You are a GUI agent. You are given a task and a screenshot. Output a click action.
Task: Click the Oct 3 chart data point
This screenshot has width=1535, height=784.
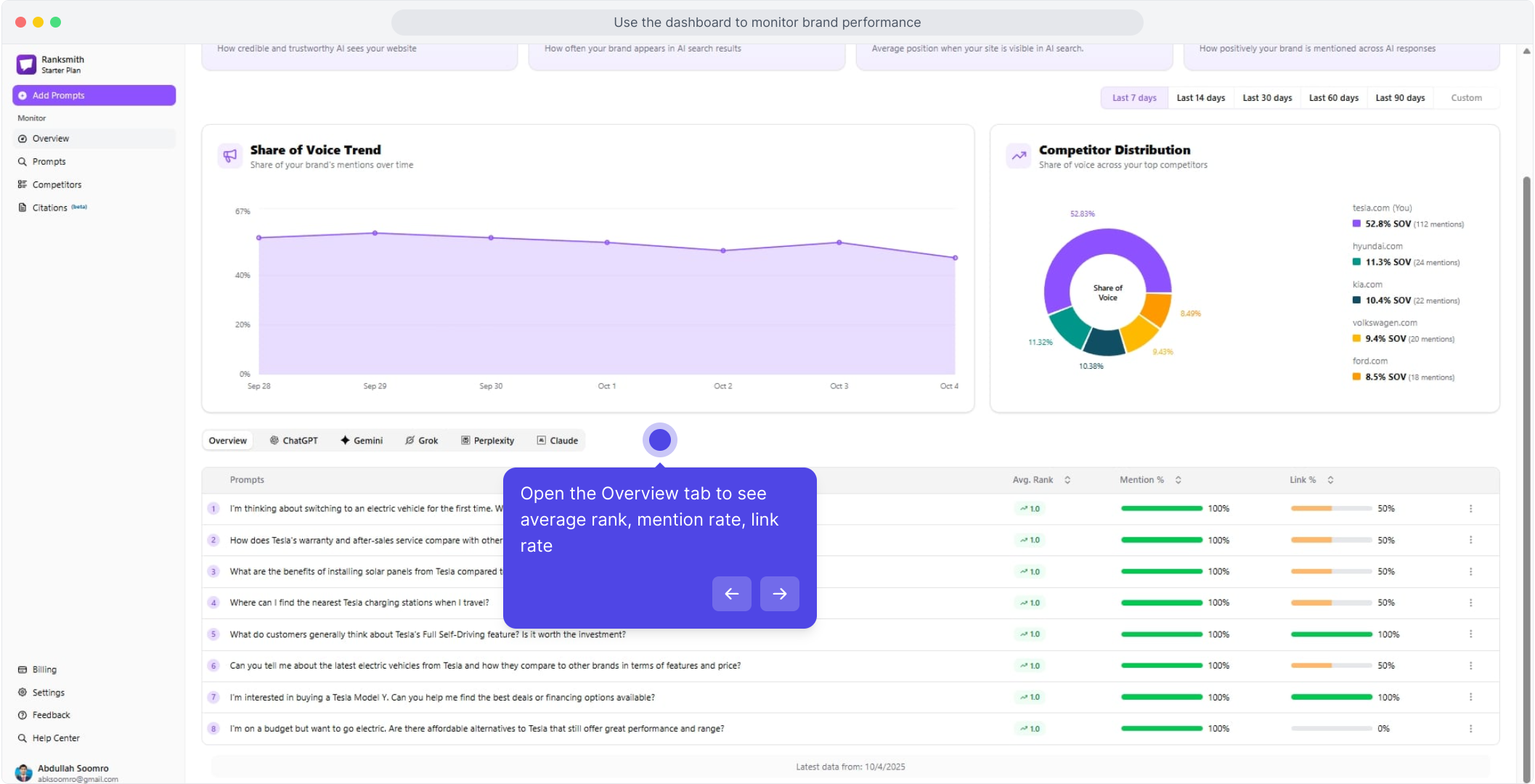[839, 242]
